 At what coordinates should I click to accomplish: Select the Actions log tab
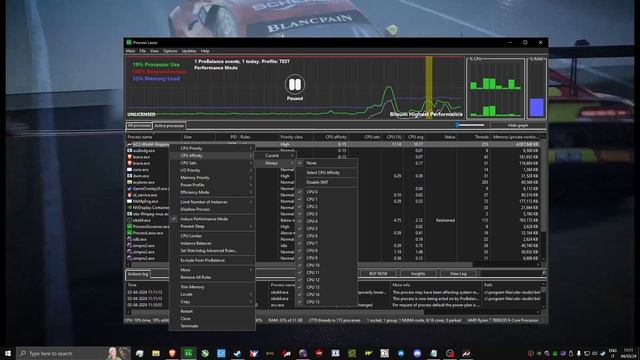click(138, 274)
